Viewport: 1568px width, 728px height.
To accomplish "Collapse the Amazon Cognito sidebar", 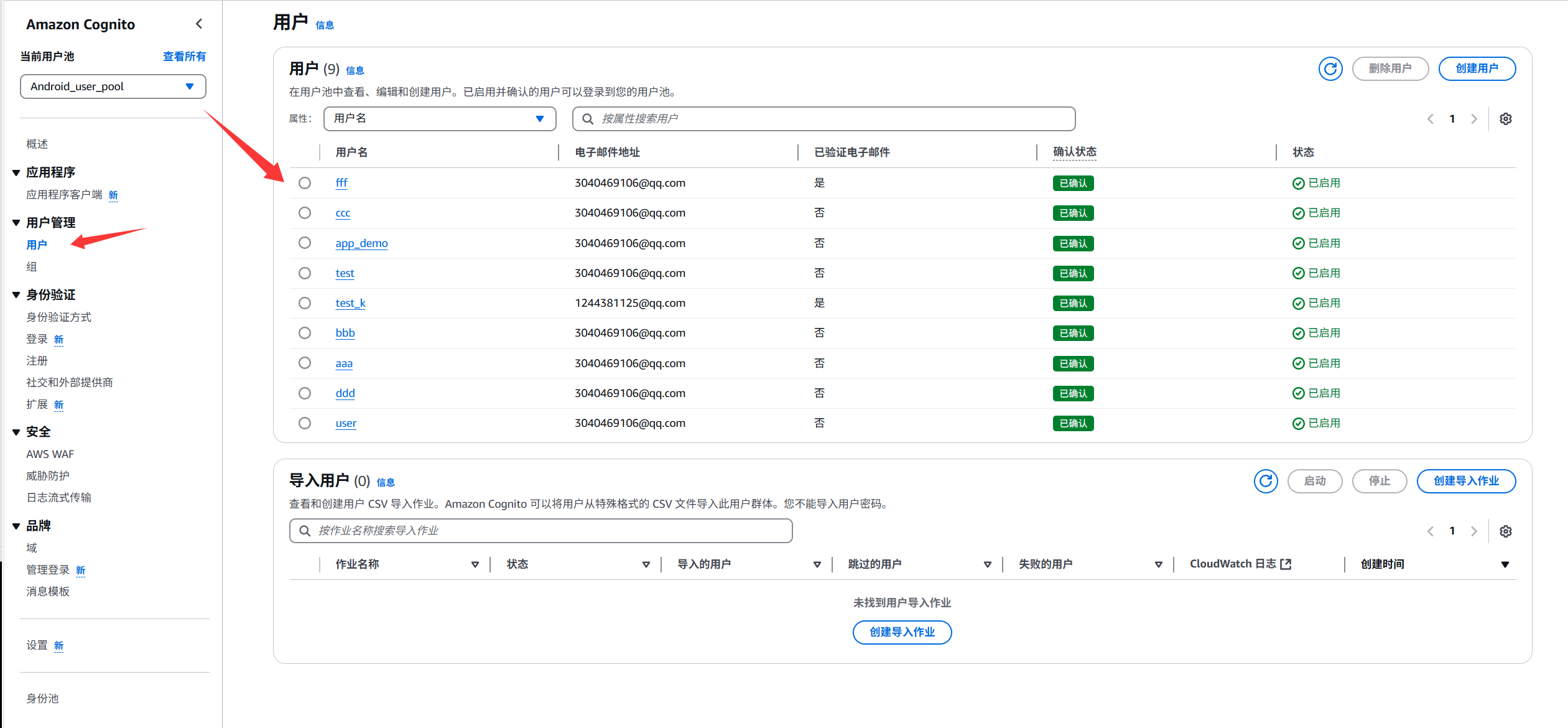I will (x=199, y=24).
